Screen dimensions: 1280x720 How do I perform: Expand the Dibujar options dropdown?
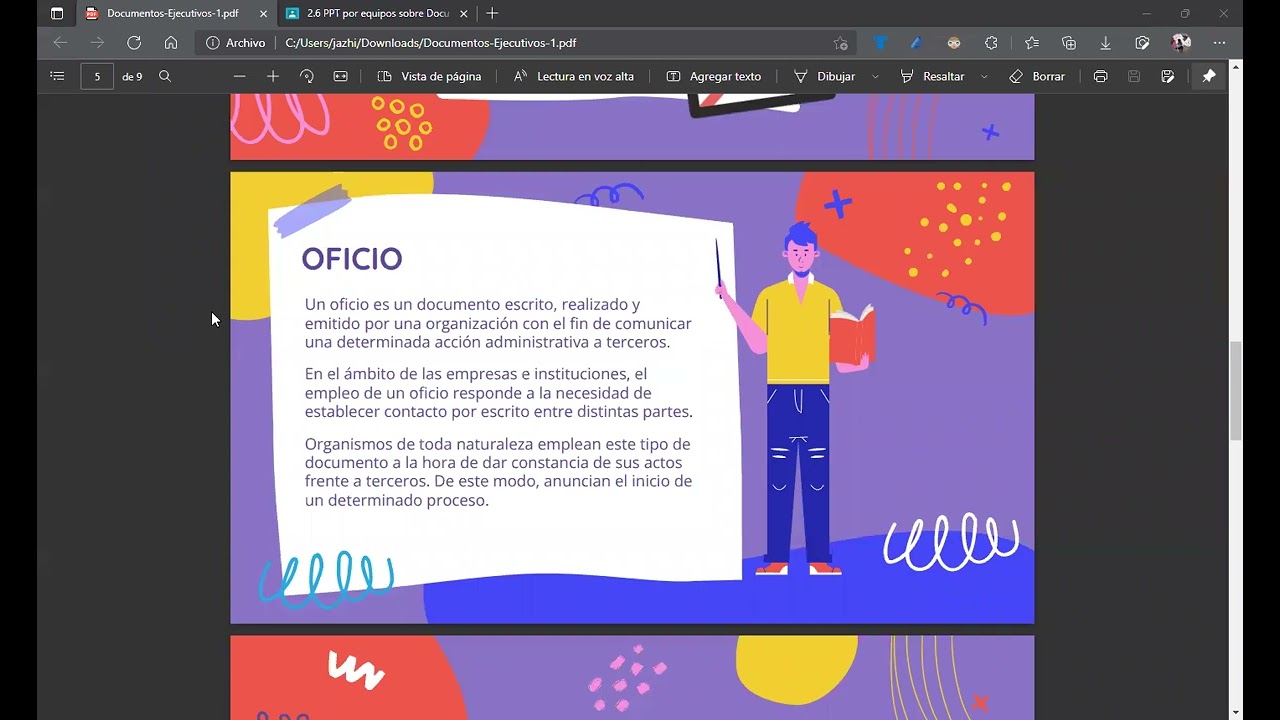(875, 76)
